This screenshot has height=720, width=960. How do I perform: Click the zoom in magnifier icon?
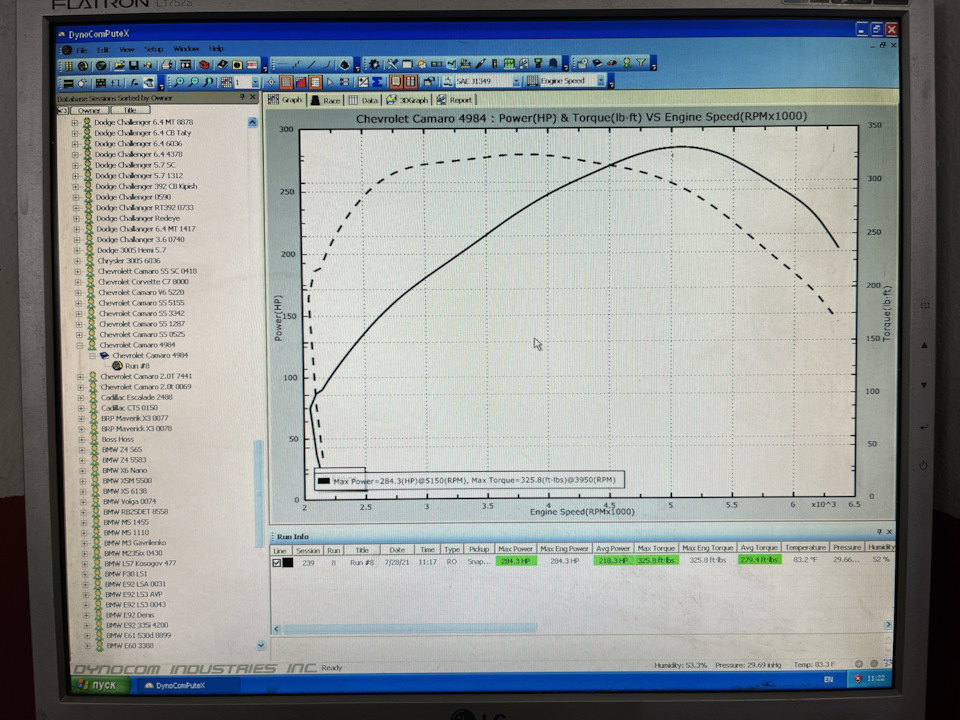(x=179, y=81)
